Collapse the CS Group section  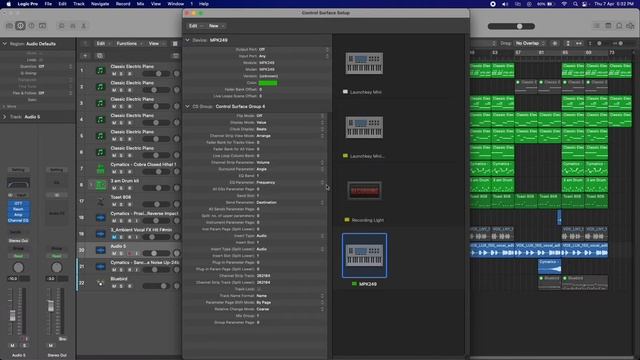(x=187, y=106)
